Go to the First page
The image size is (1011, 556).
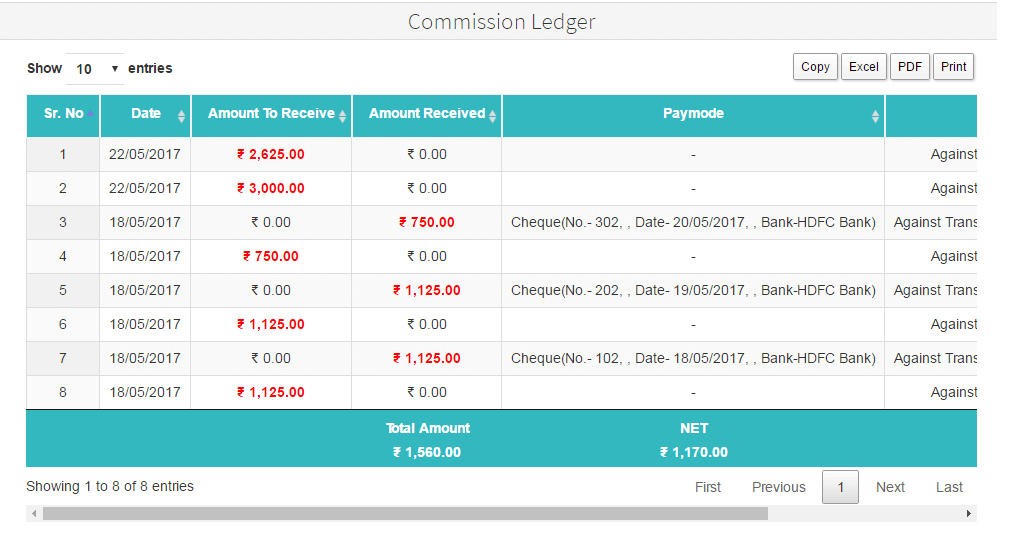point(708,487)
